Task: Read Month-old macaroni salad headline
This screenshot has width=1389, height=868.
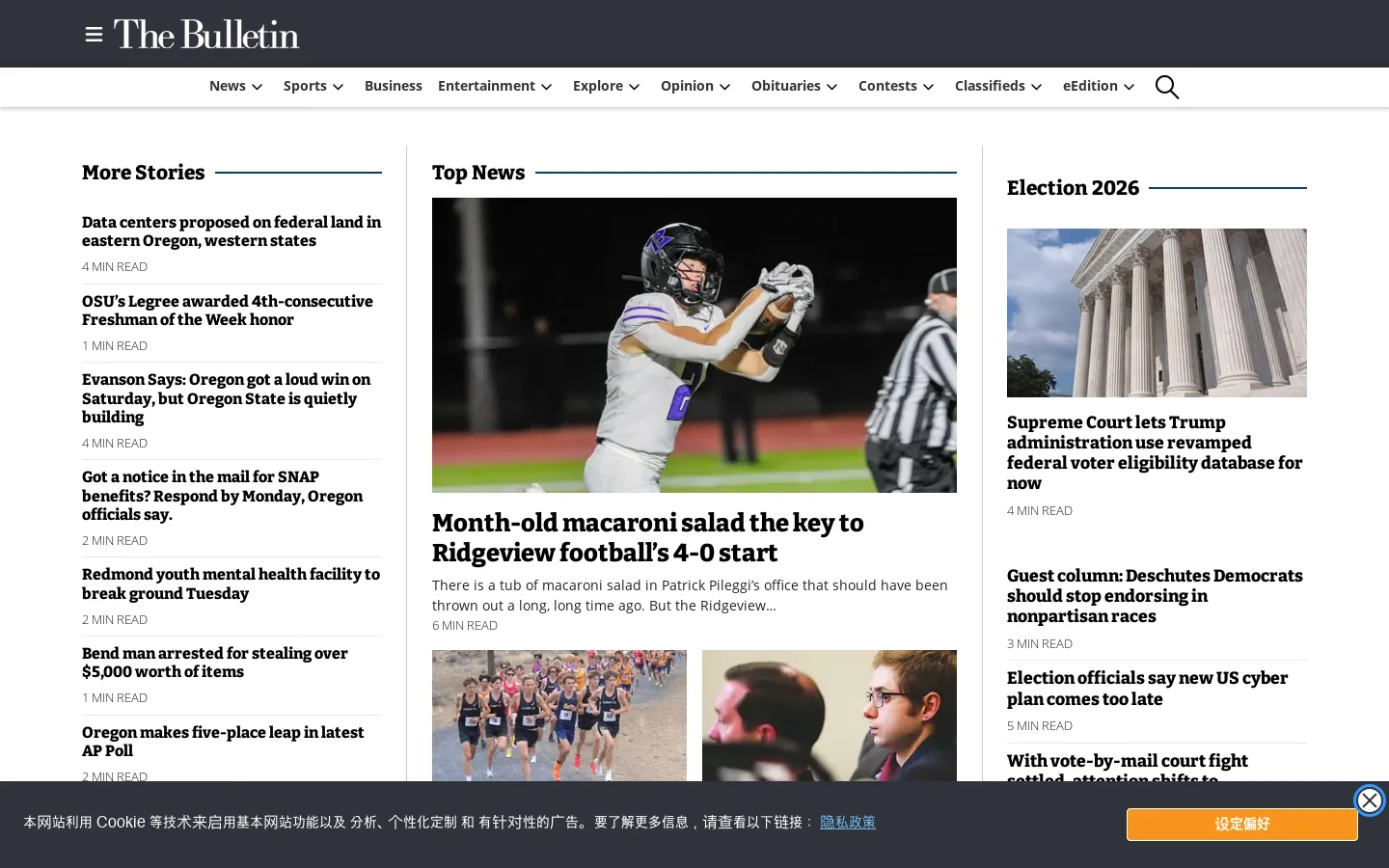Action: (x=648, y=538)
